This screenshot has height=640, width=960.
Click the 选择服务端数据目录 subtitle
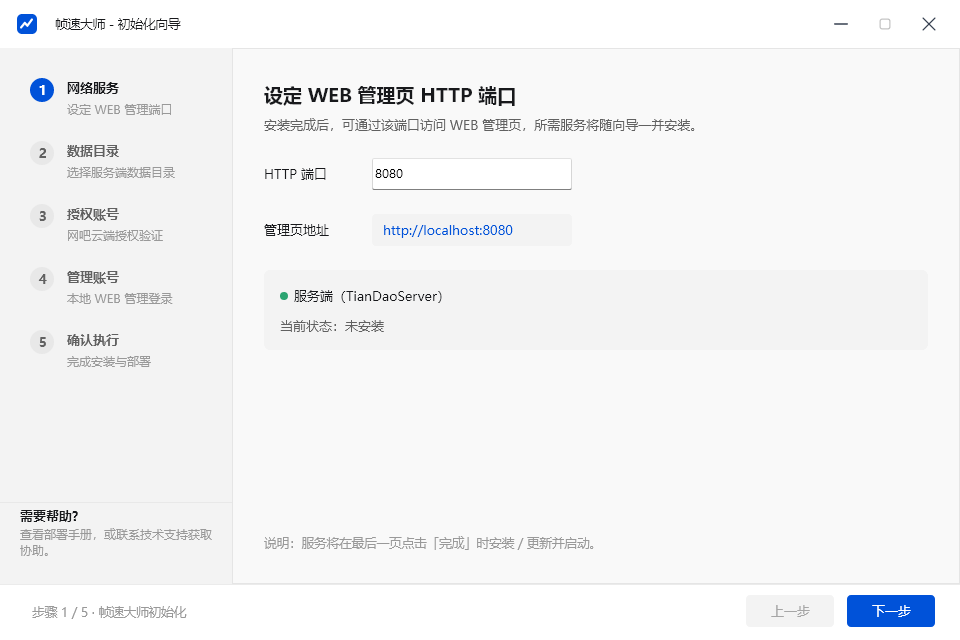121,173
